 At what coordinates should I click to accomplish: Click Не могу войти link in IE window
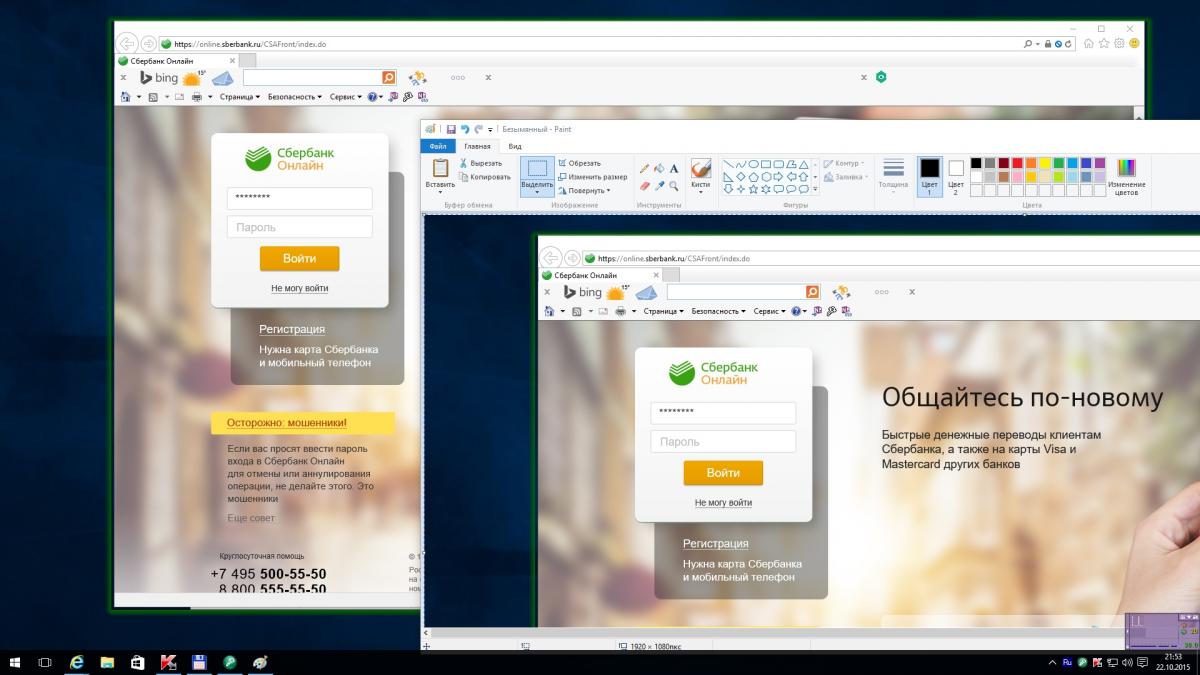pos(299,288)
